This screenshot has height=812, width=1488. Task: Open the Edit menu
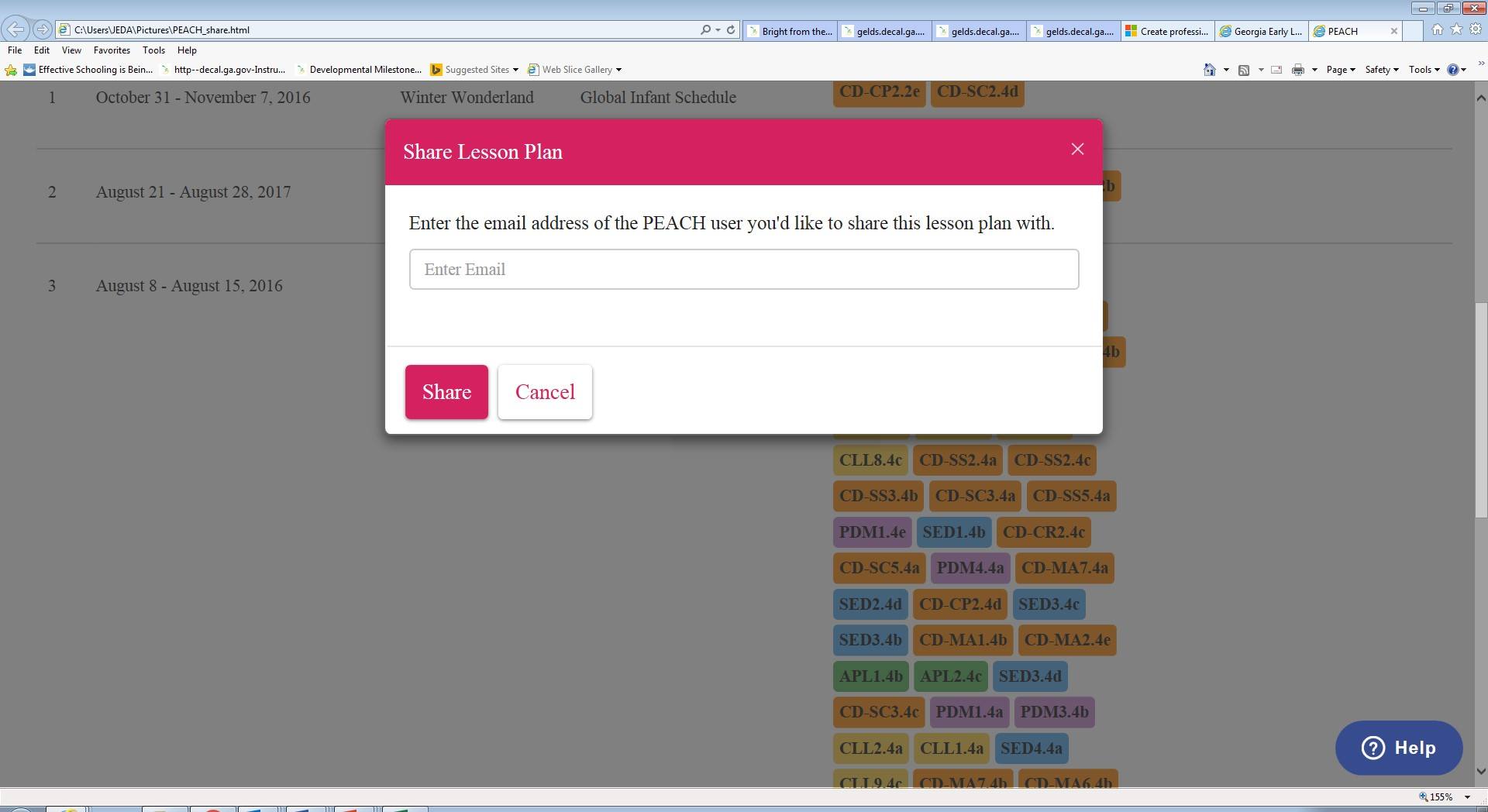coord(42,50)
